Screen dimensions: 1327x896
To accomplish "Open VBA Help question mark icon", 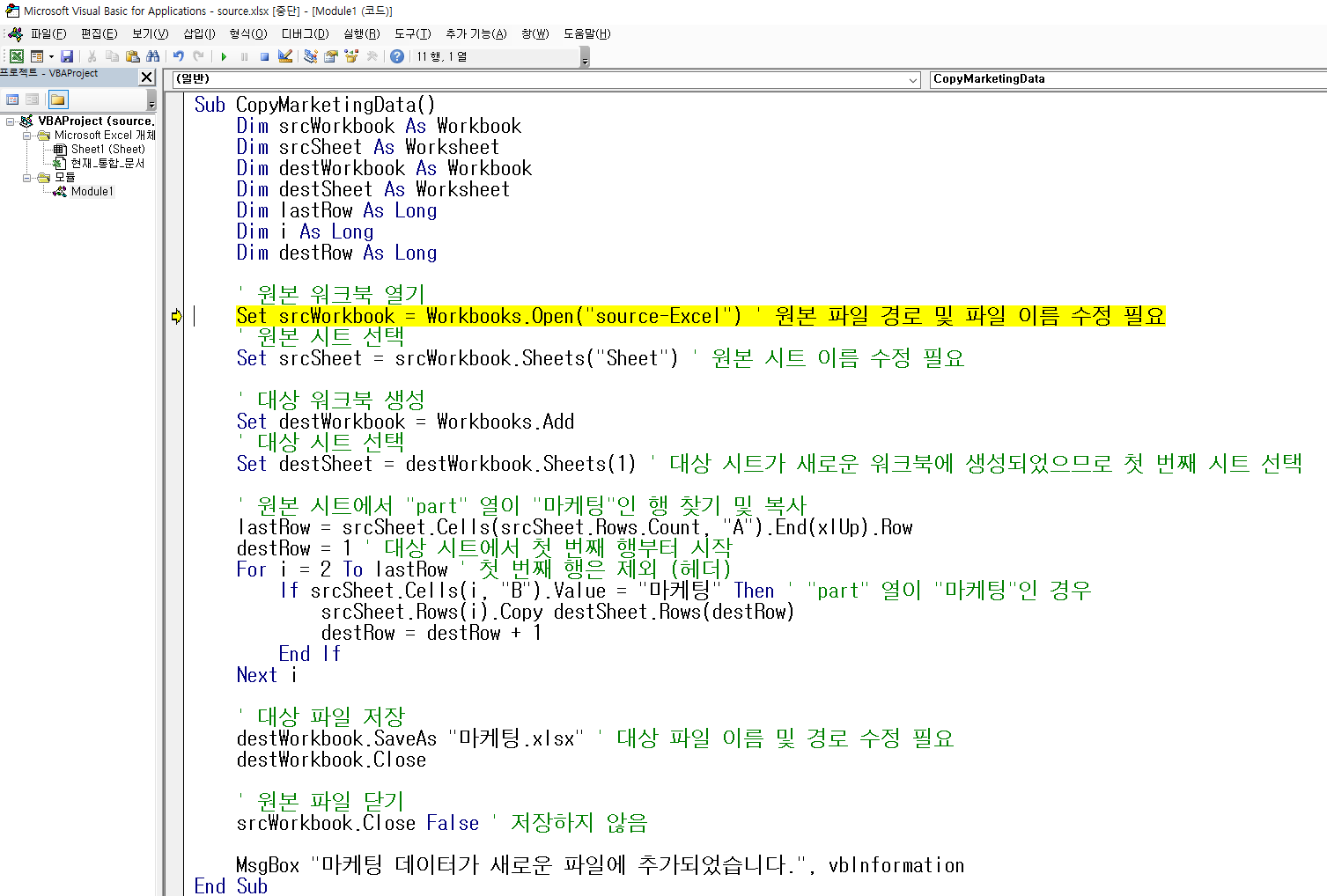I will point(397,56).
